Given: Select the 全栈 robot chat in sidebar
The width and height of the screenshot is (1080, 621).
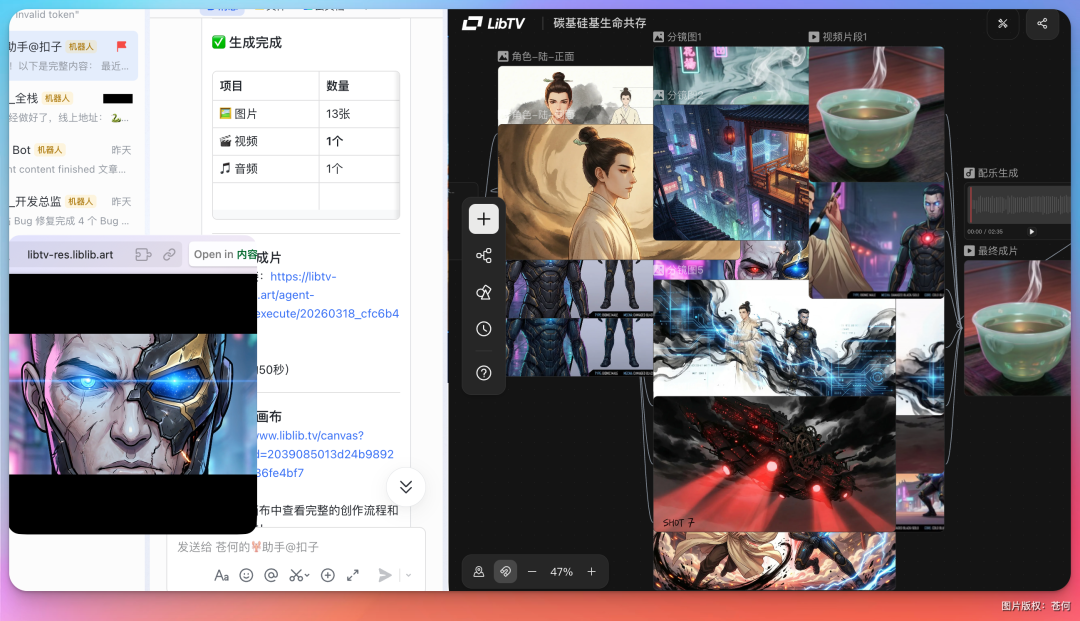Looking at the screenshot, I should 72,107.
